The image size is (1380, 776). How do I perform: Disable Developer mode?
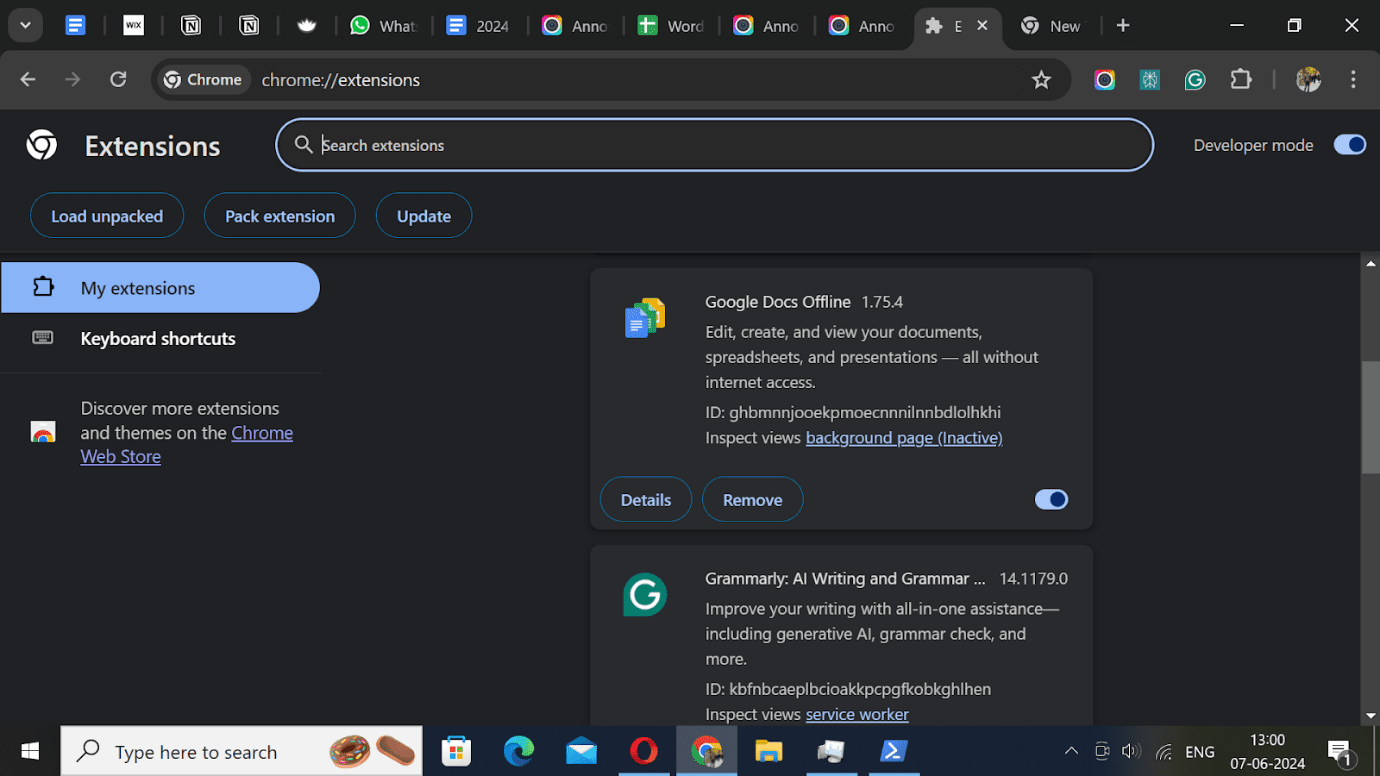click(x=1349, y=144)
